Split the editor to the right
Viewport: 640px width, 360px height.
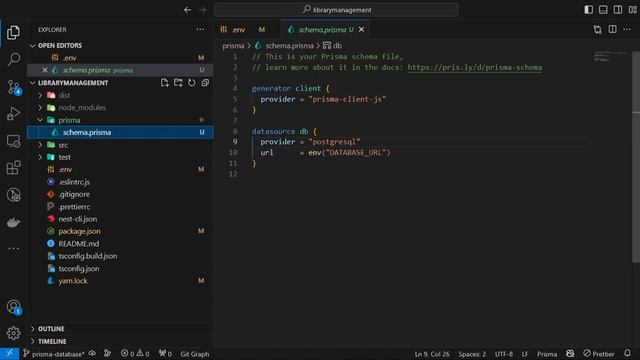coord(612,29)
